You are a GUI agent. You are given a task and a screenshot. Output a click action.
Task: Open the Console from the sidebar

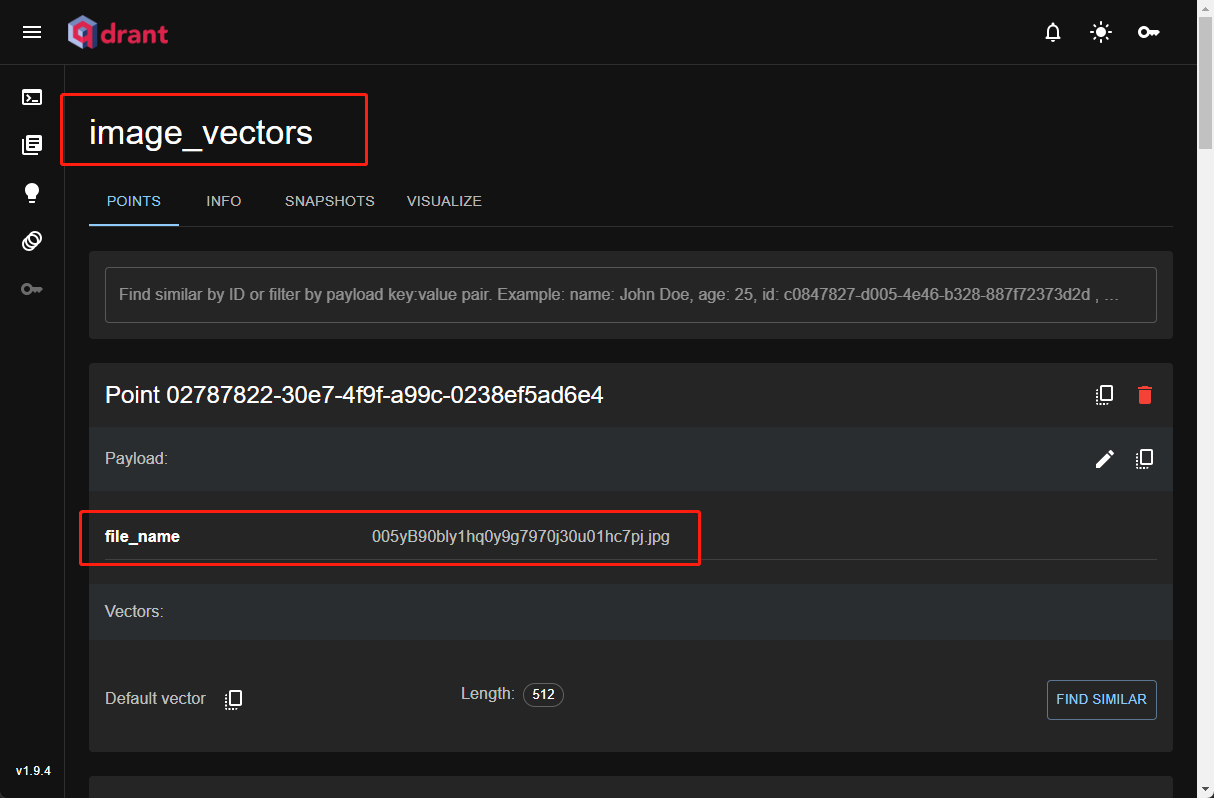32,97
